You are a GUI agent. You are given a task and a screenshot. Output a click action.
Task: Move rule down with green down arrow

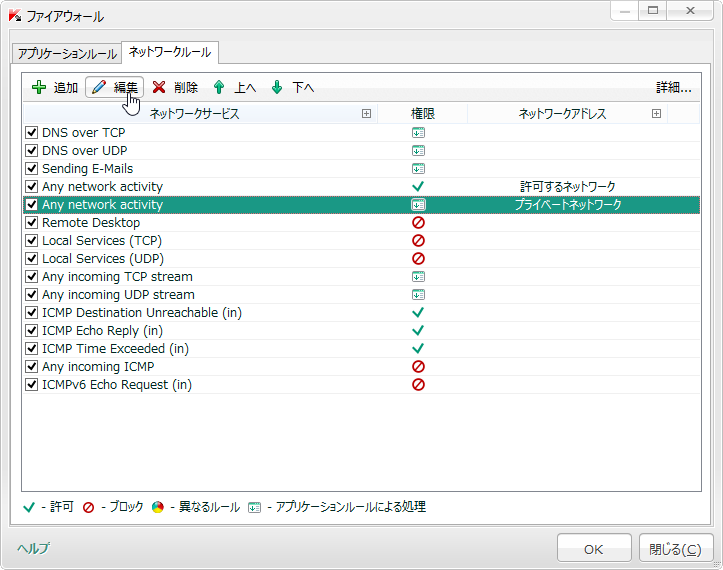coord(277,88)
